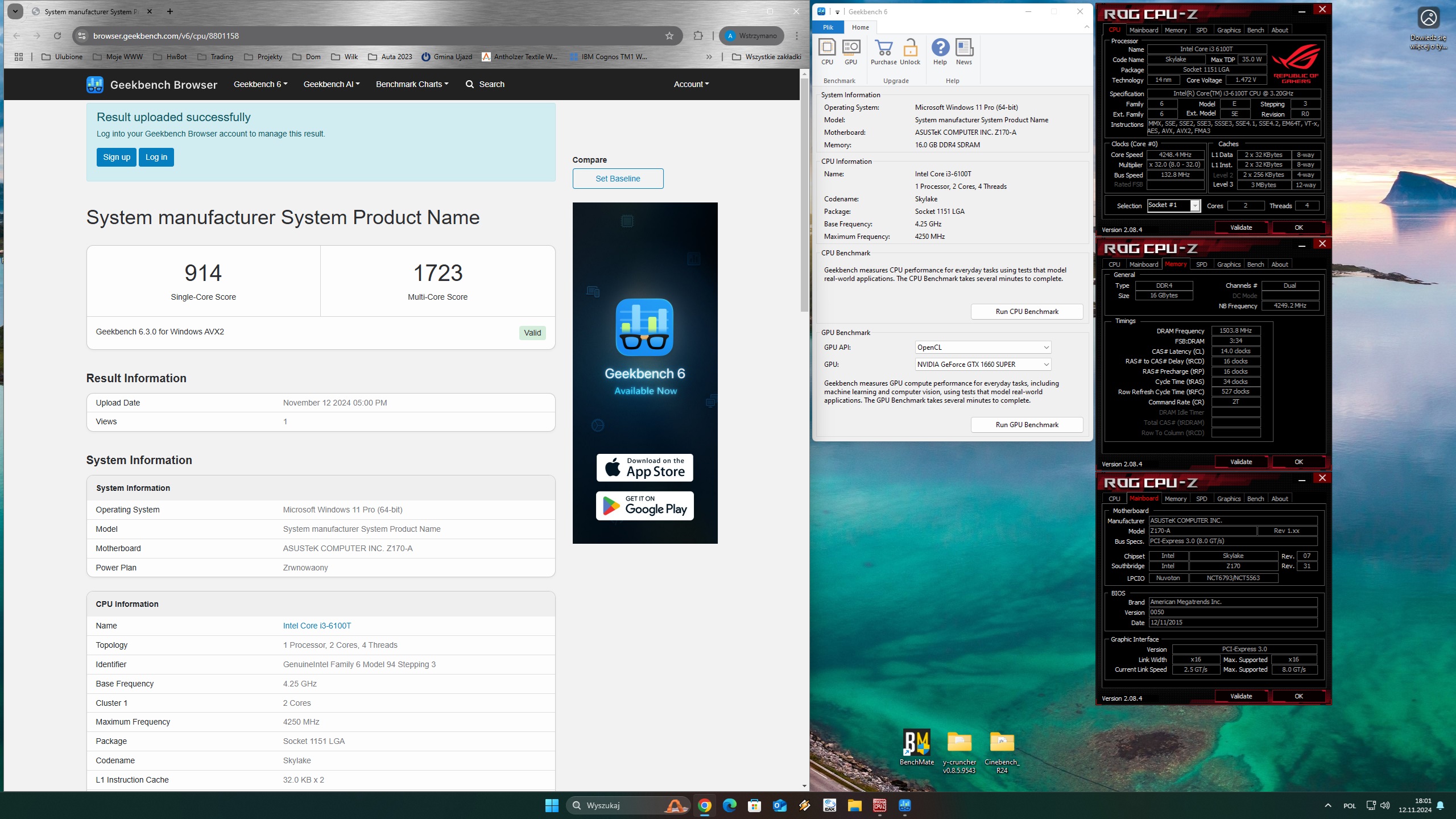Screen dimensions: 1456x819
Task: Open Microsoft Store from the taskbar
Action: 754,805
